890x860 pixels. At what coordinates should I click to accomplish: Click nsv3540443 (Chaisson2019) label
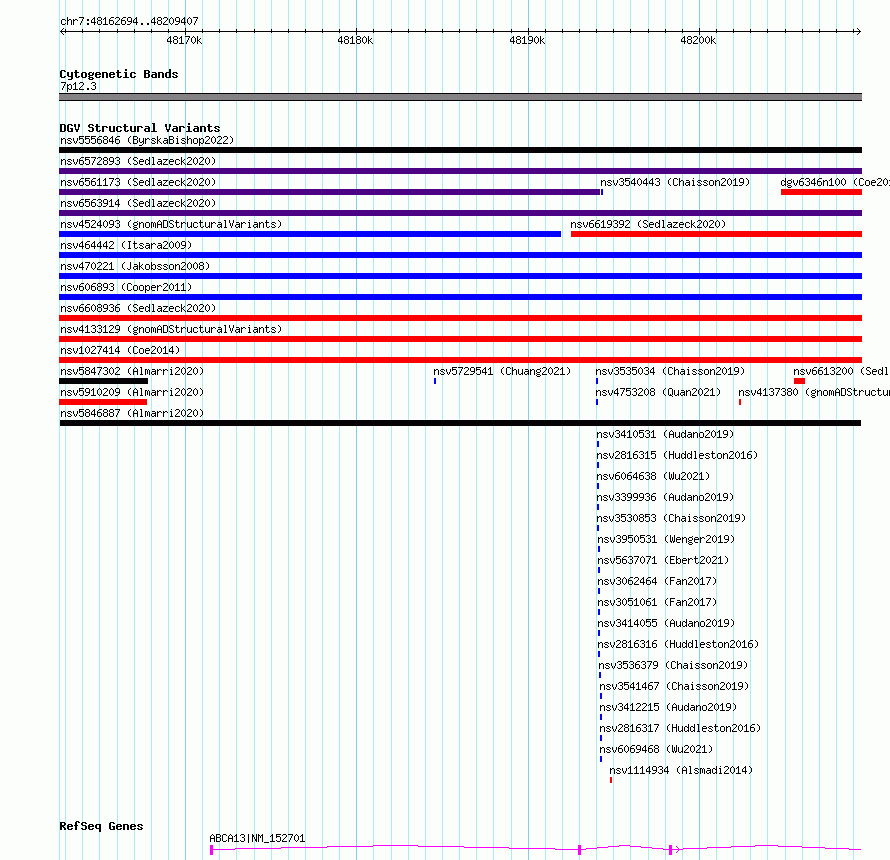click(675, 182)
